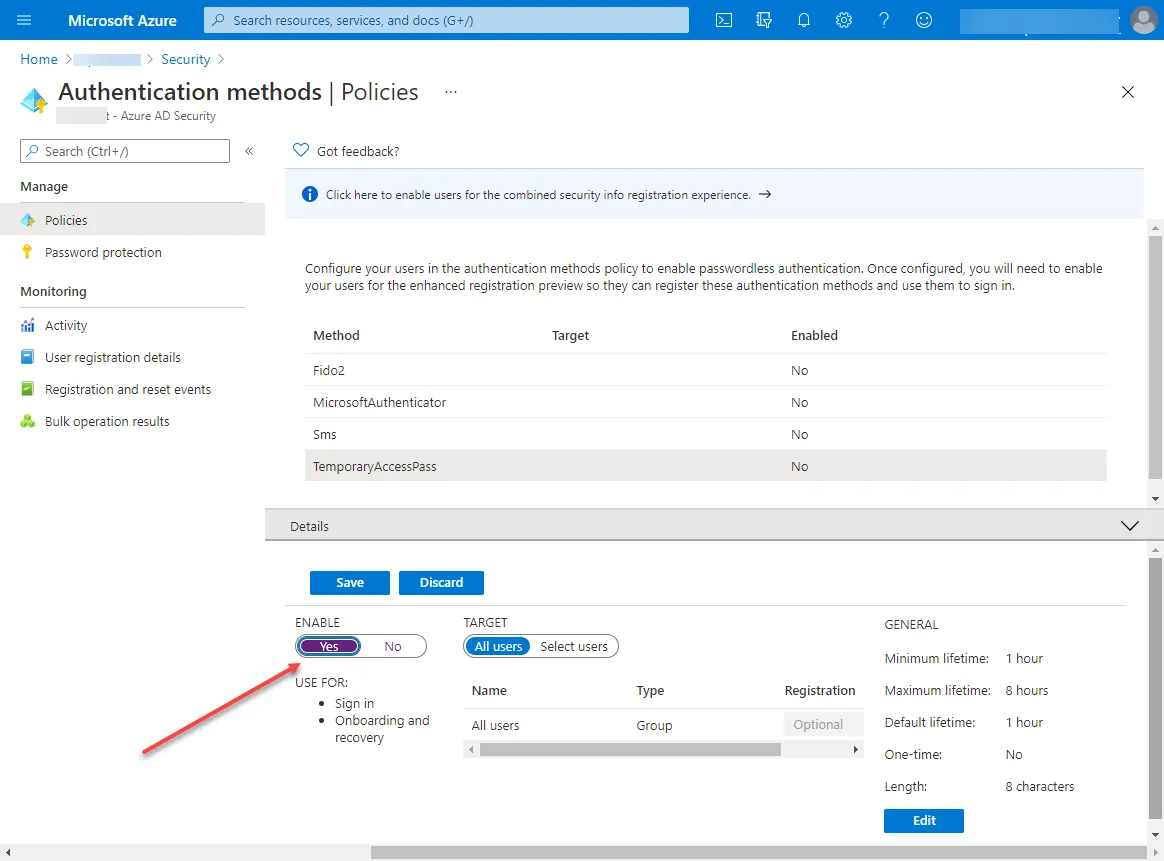Select the MicrosoftAuthenticator method row
The width and height of the screenshot is (1164, 861).
coord(705,402)
